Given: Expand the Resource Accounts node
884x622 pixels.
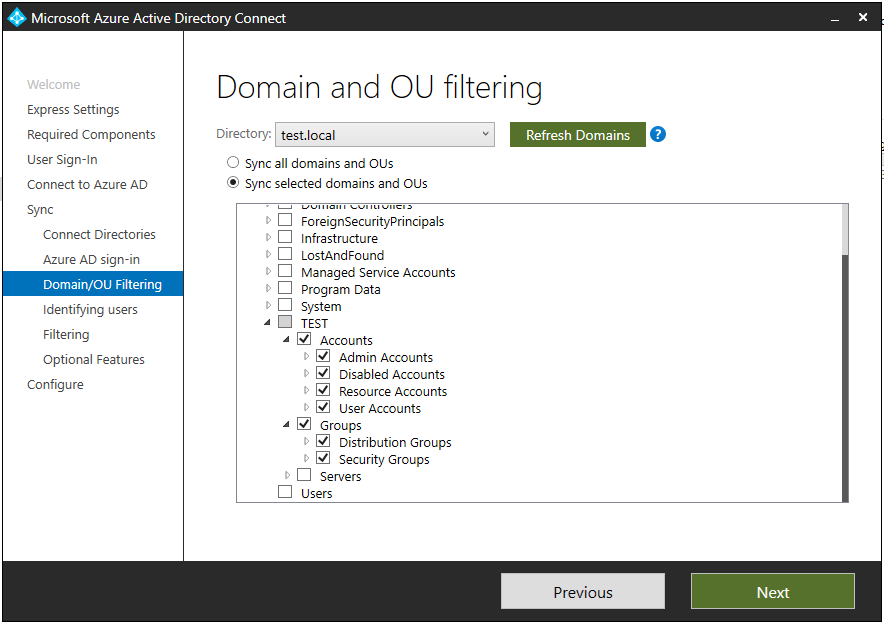Looking at the screenshot, I should pyautogui.click(x=306, y=390).
